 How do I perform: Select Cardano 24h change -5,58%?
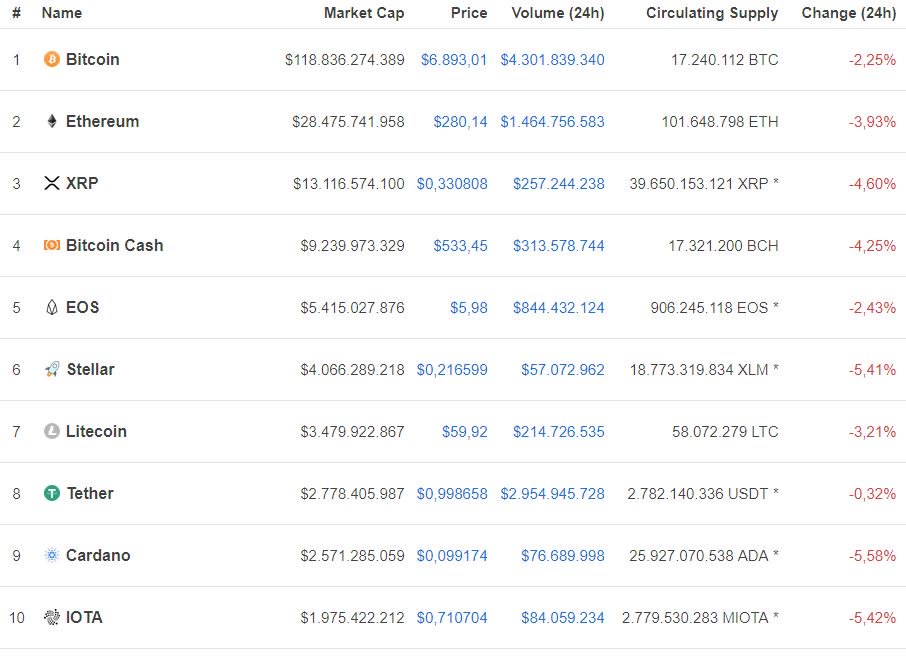(x=872, y=556)
